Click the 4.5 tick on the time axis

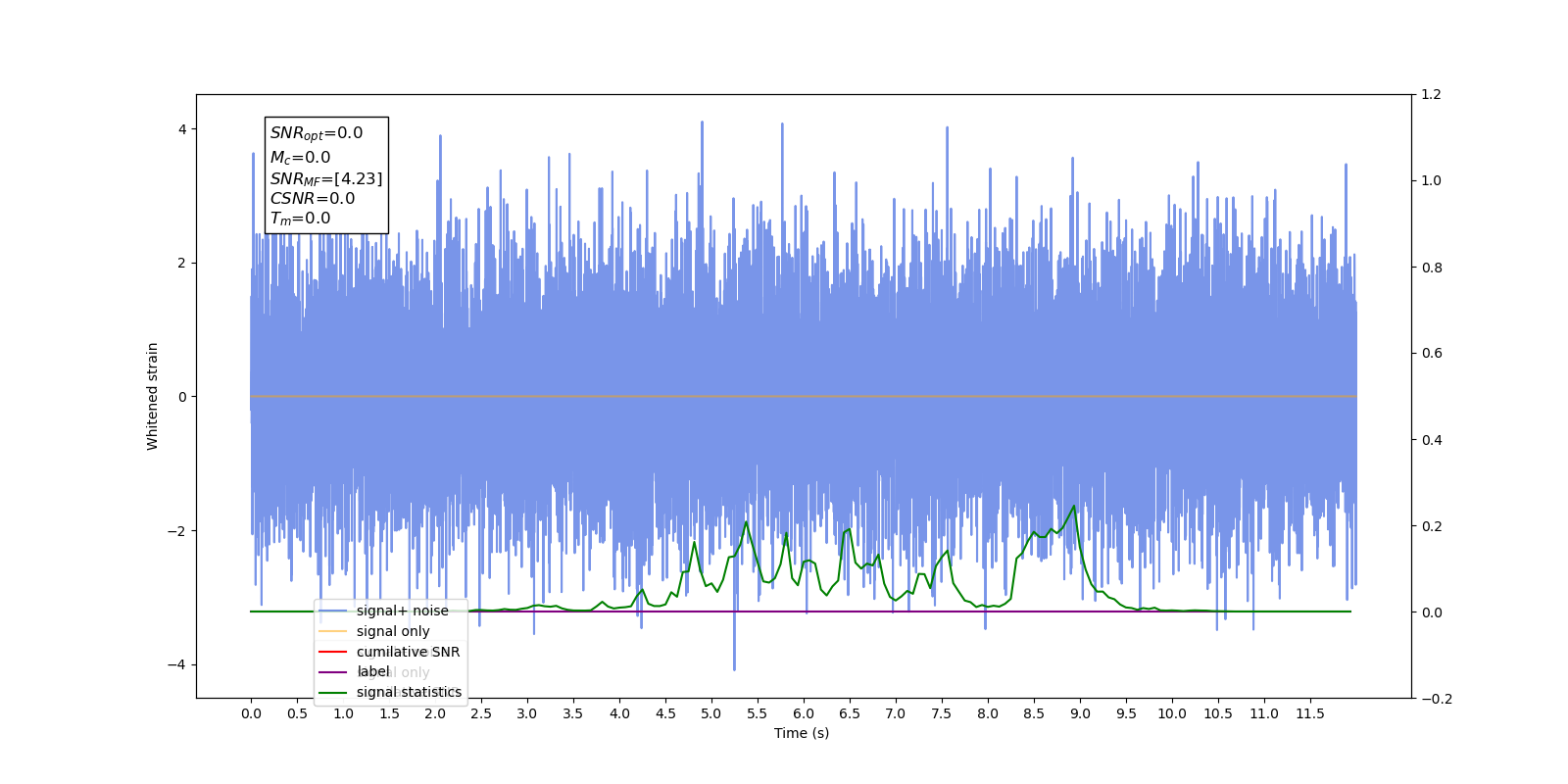pos(665,713)
